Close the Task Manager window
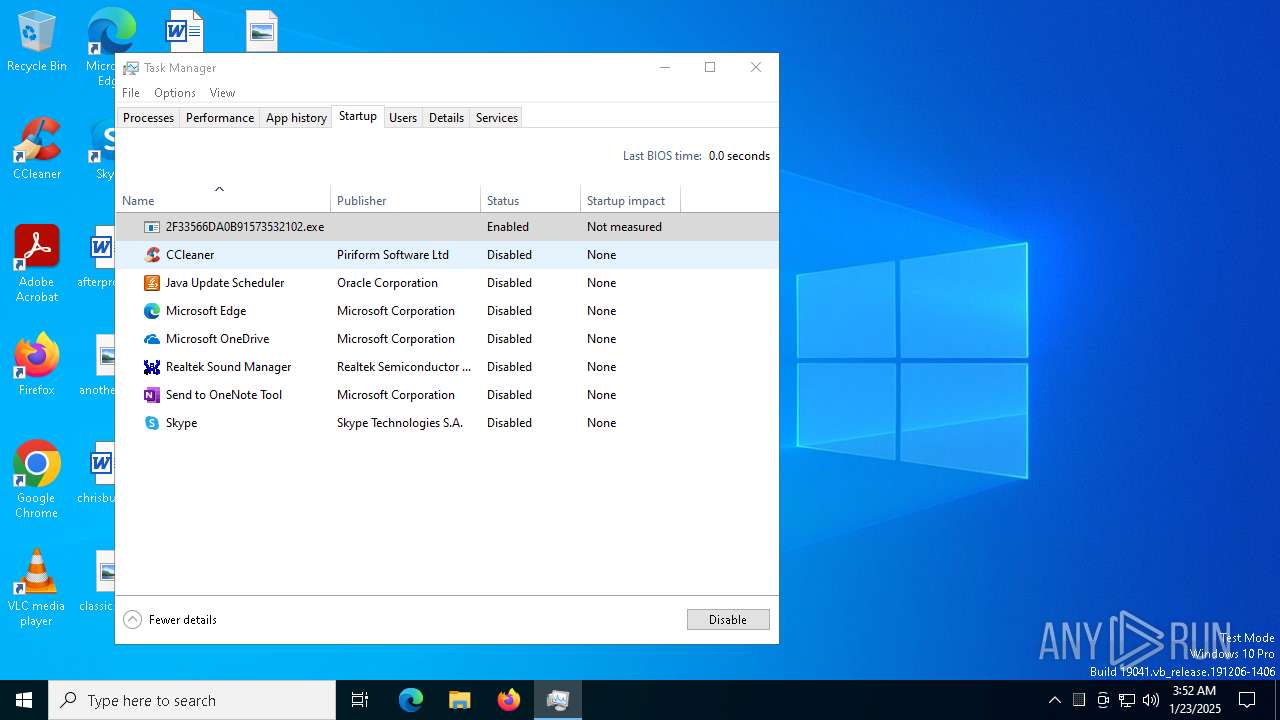This screenshot has height=720, width=1280. [756, 68]
